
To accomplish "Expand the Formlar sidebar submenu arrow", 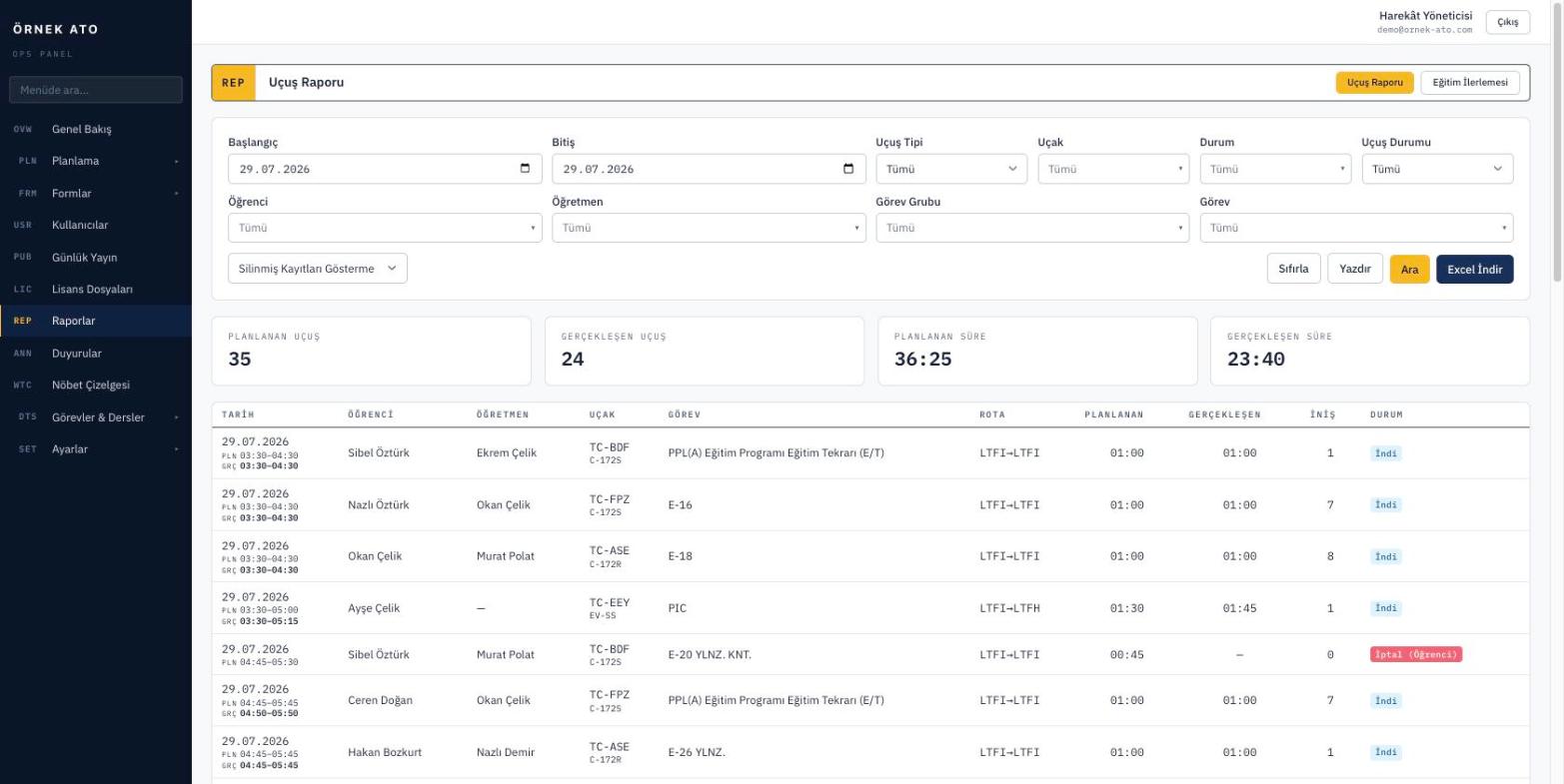I will (176, 194).
